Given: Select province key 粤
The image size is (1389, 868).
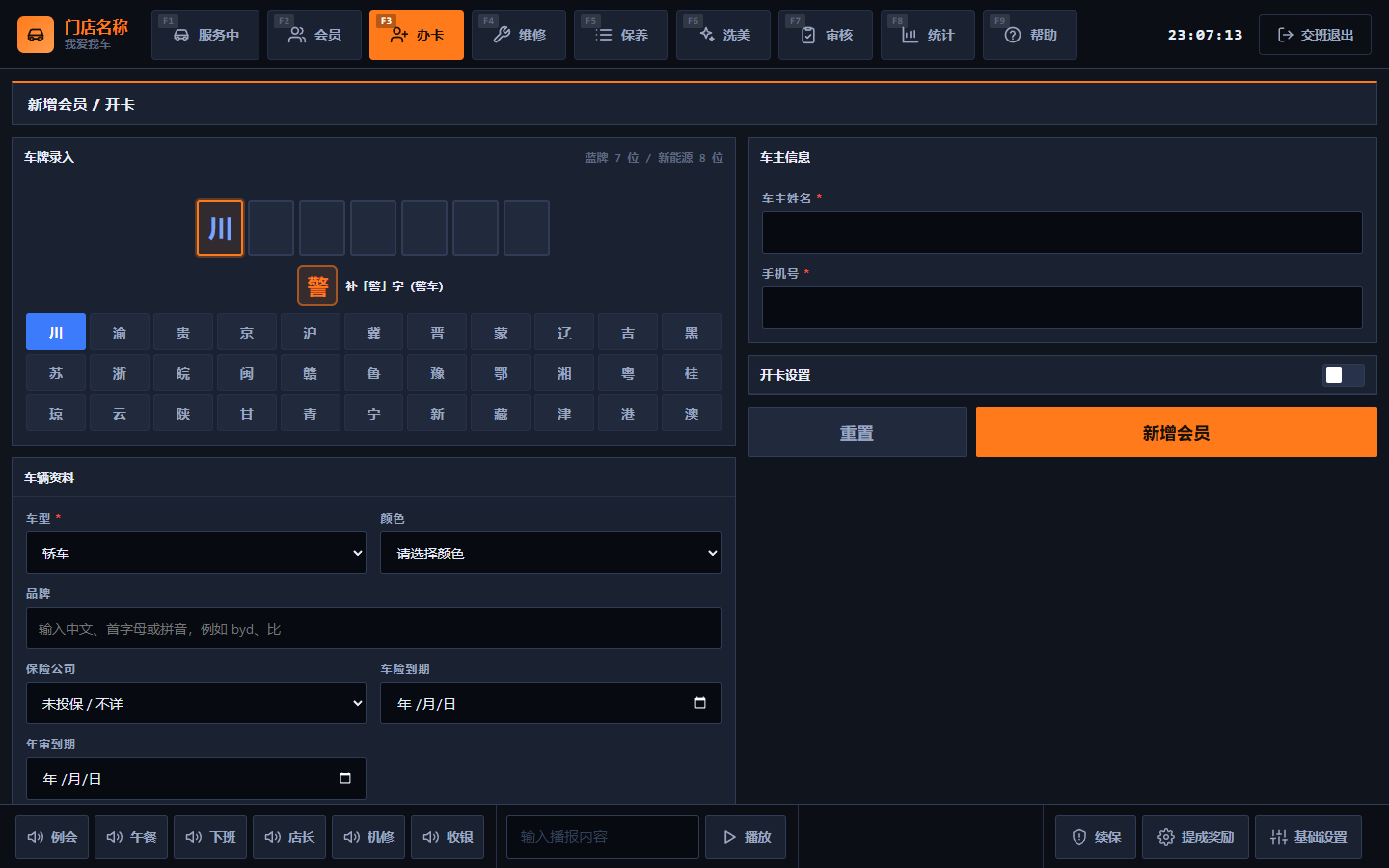Looking at the screenshot, I should pyautogui.click(x=628, y=373).
